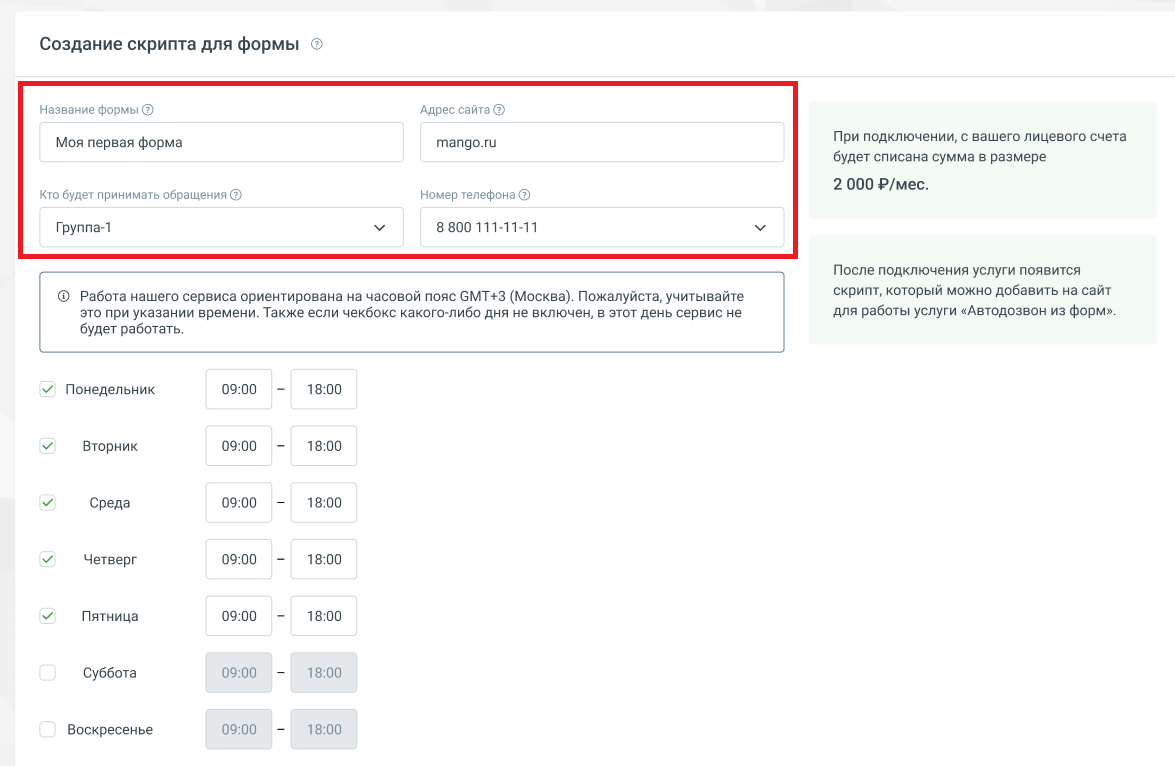Click help icon beside Номер телефона label

[524, 195]
